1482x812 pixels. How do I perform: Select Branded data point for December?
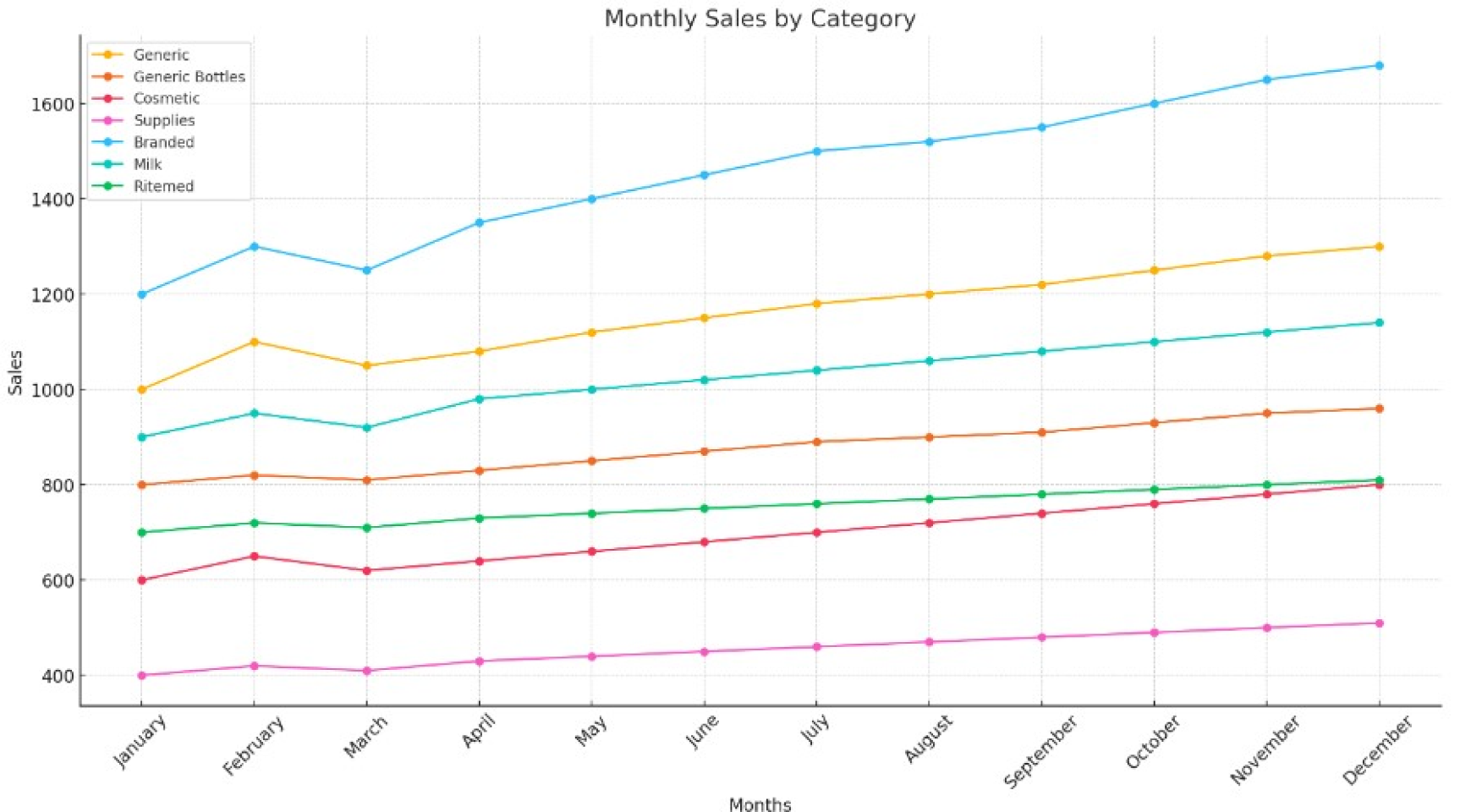[x=1379, y=65]
